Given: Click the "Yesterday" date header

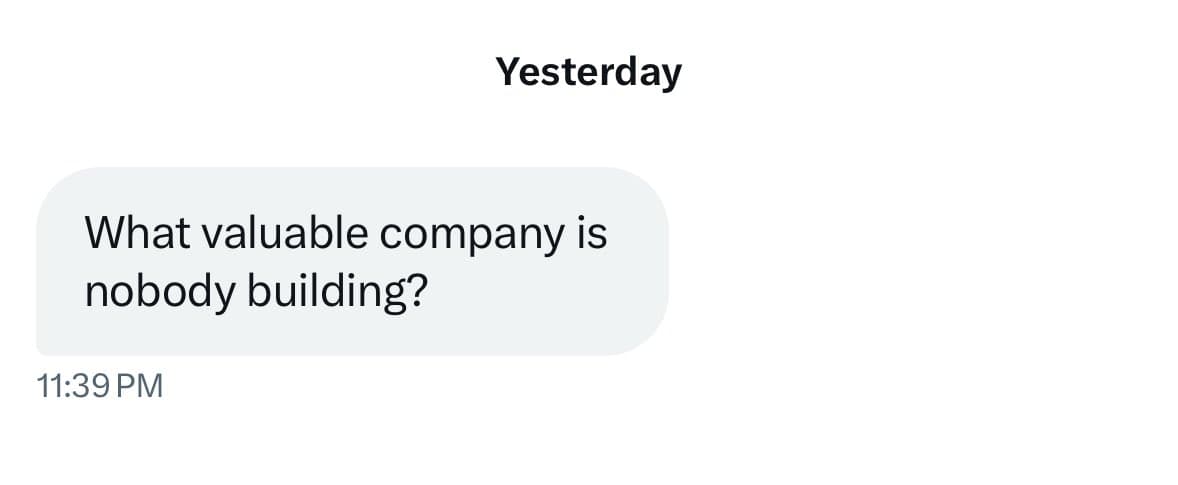Looking at the screenshot, I should click(x=588, y=72).
